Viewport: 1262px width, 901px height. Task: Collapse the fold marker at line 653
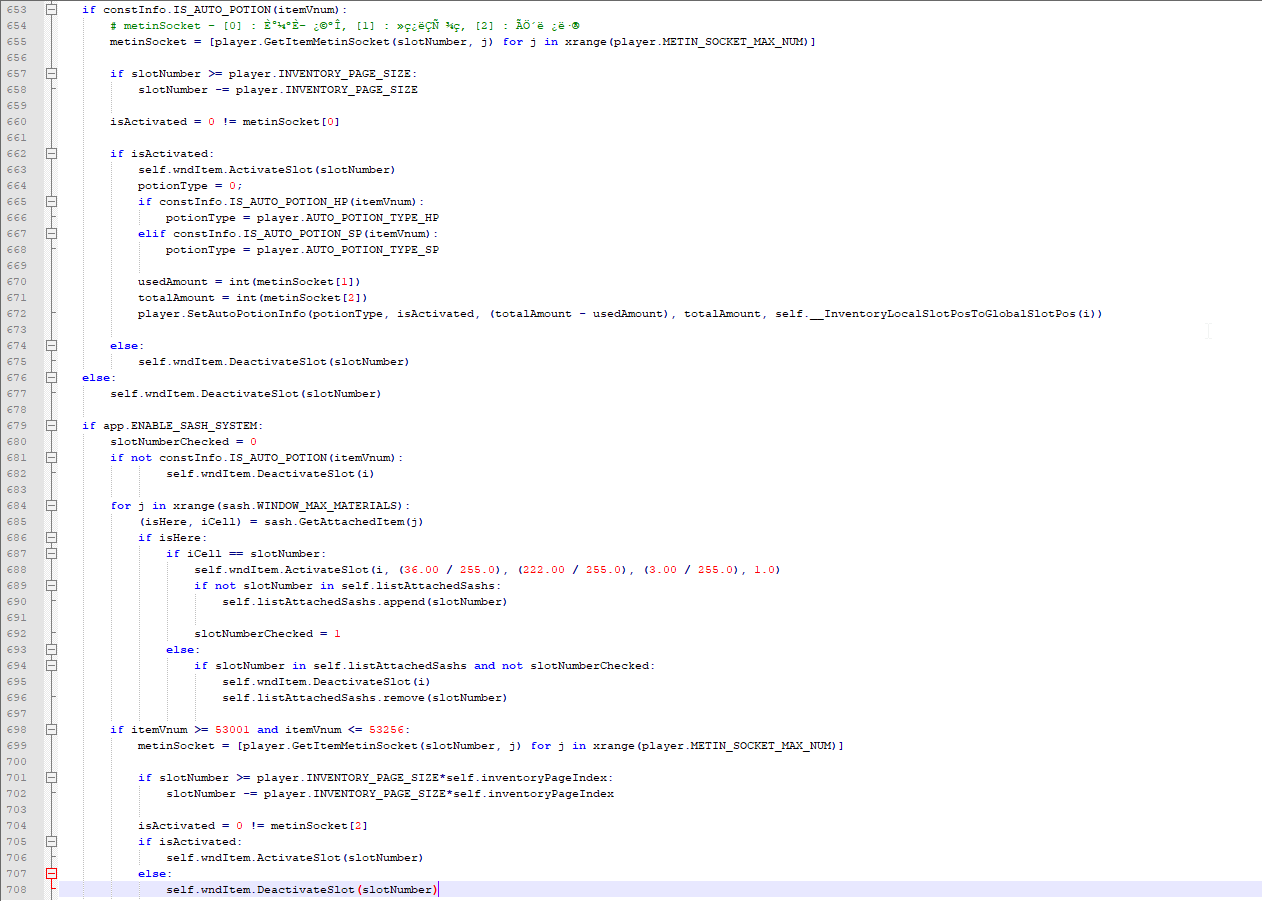[x=51, y=10]
